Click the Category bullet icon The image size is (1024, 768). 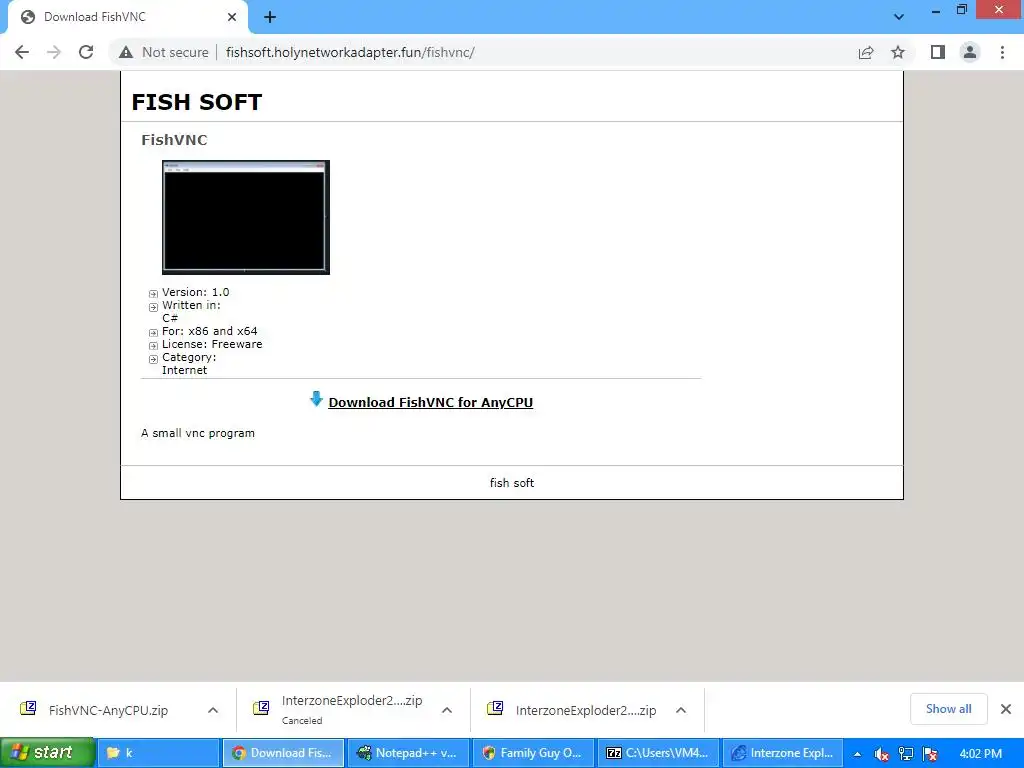[x=153, y=359]
